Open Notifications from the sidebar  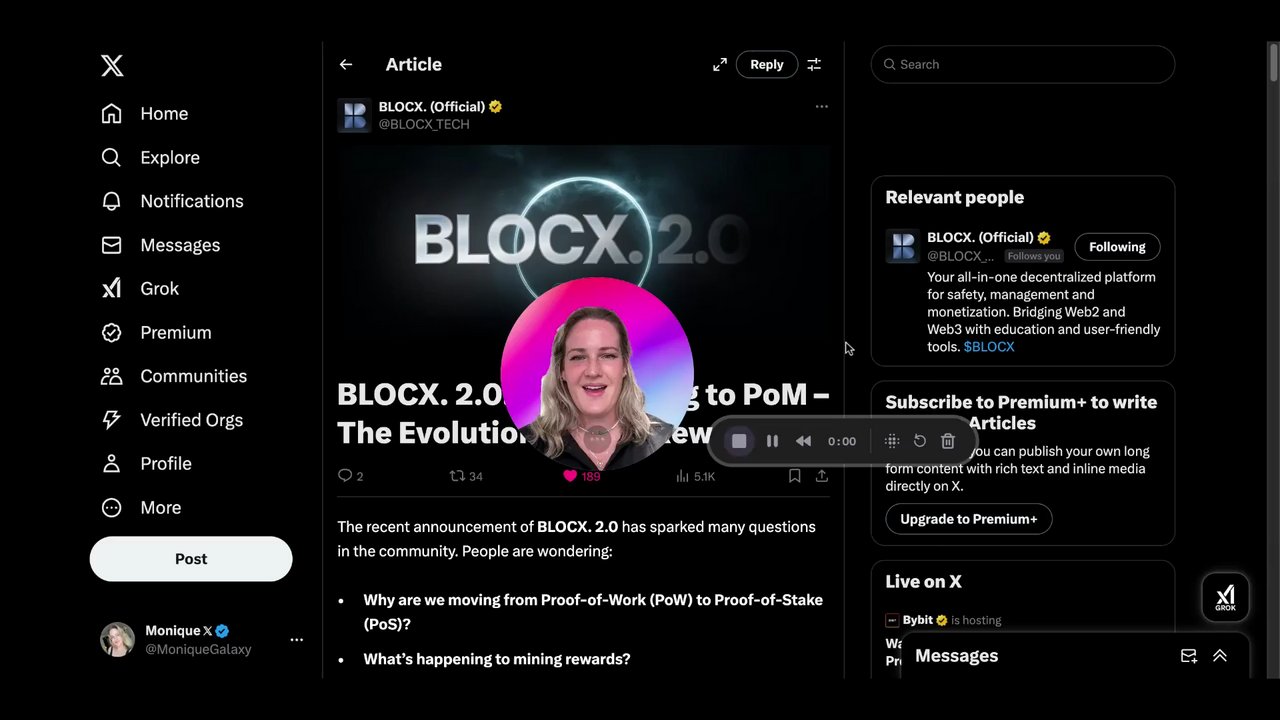[x=172, y=201]
